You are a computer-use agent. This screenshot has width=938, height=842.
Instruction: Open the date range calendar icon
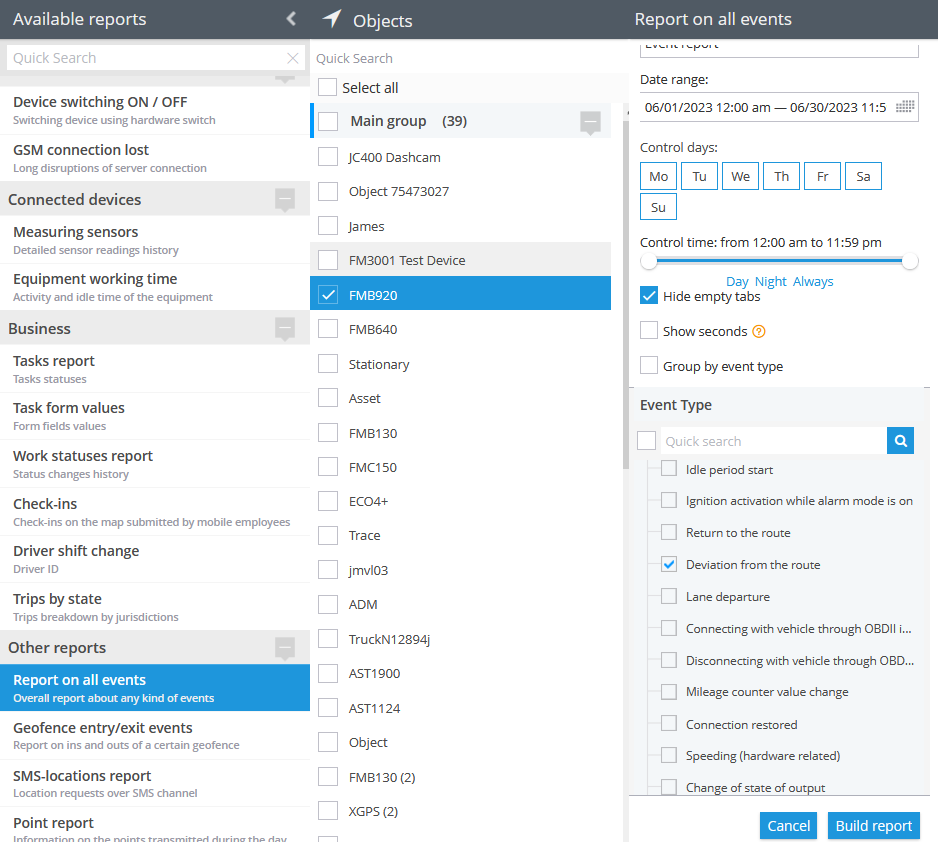pos(904,107)
